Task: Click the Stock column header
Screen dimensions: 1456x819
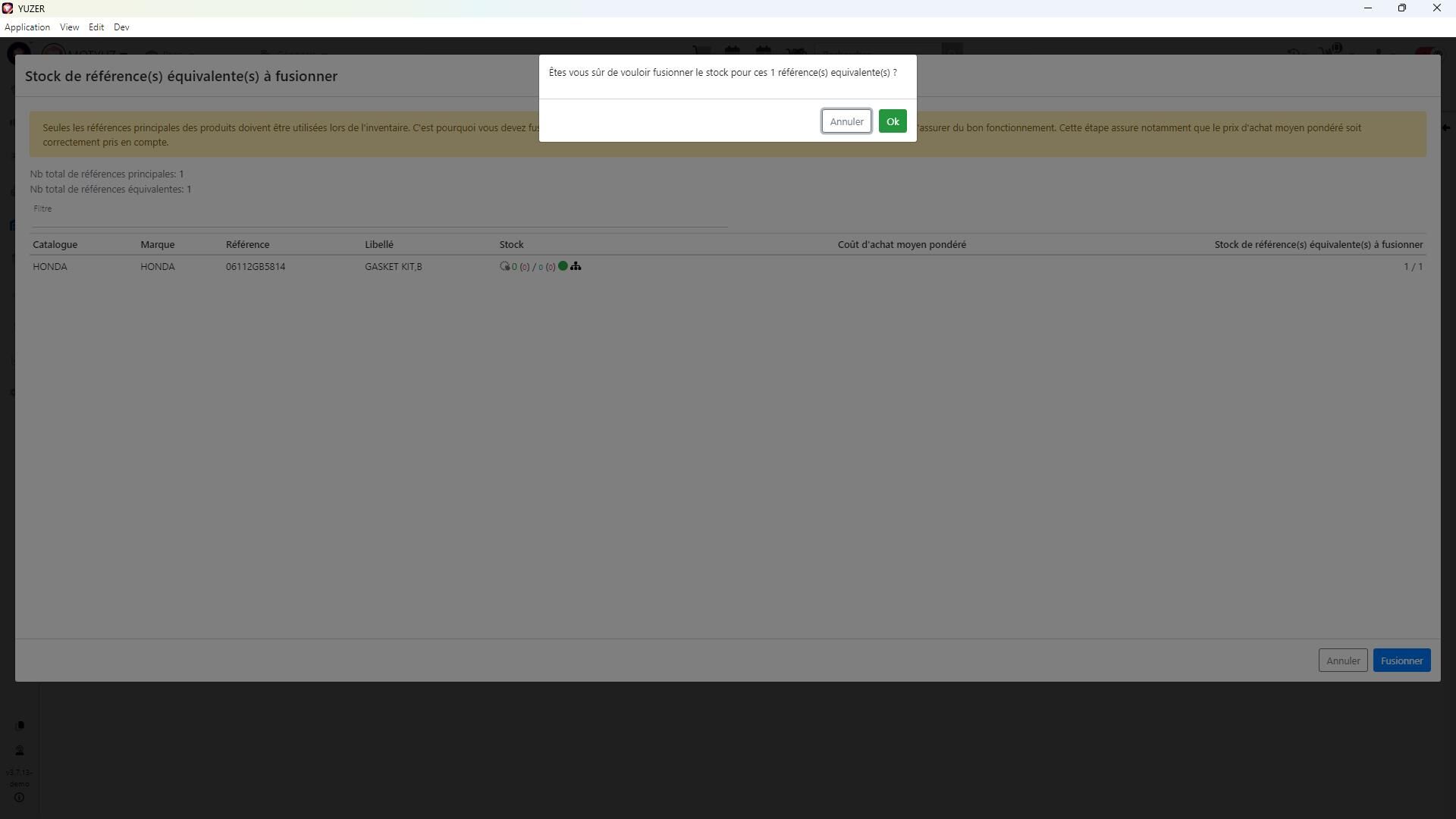Action: [511, 244]
